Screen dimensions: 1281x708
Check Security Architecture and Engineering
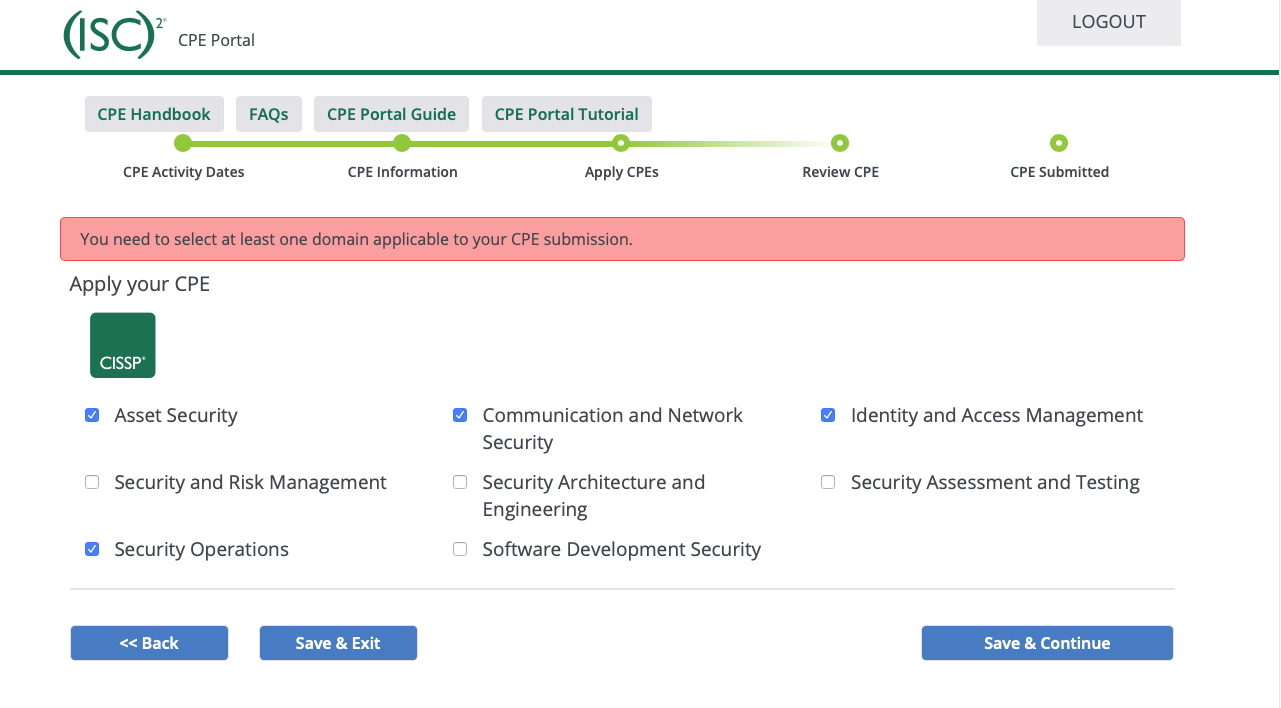click(x=460, y=482)
